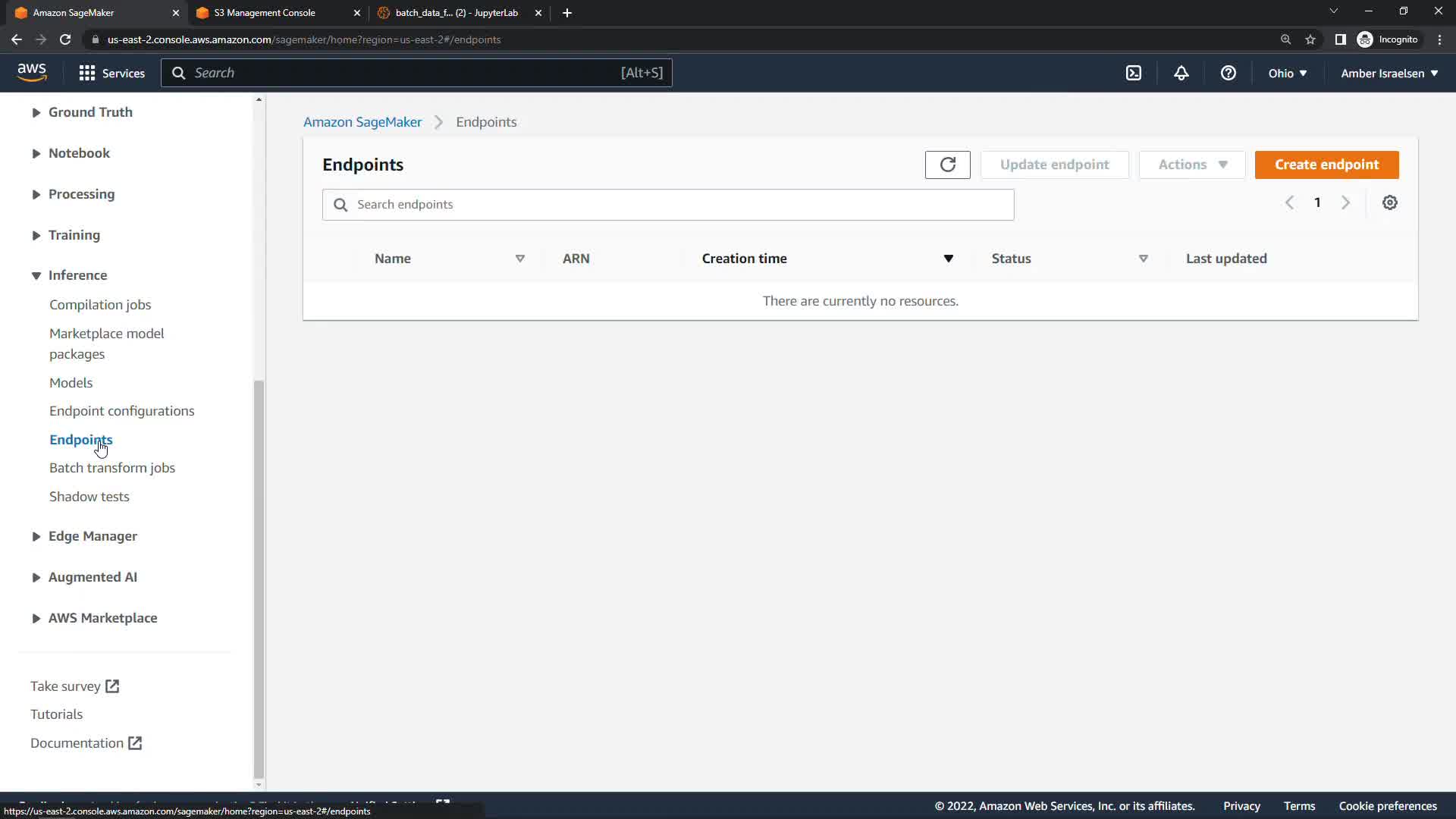Click the sidebar vertical scrollbar
This screenshot has width=1456, height=819.
click(x=259, y=576)
